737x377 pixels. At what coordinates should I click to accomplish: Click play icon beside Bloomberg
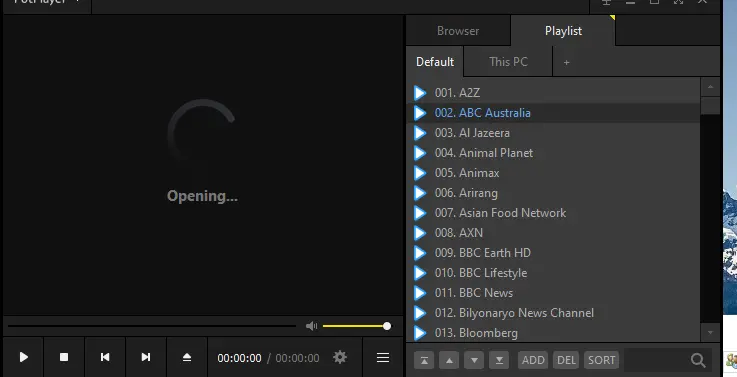(x=420, y=333)
